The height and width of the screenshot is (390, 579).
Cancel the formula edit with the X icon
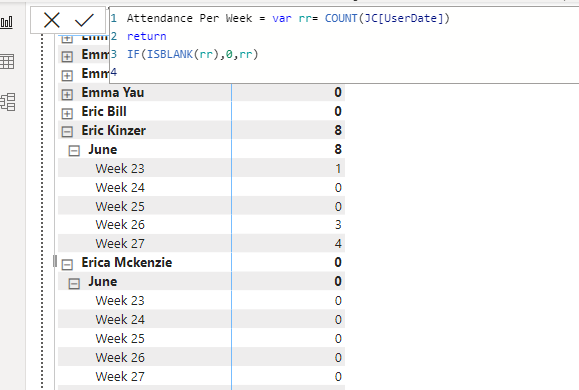52,20
